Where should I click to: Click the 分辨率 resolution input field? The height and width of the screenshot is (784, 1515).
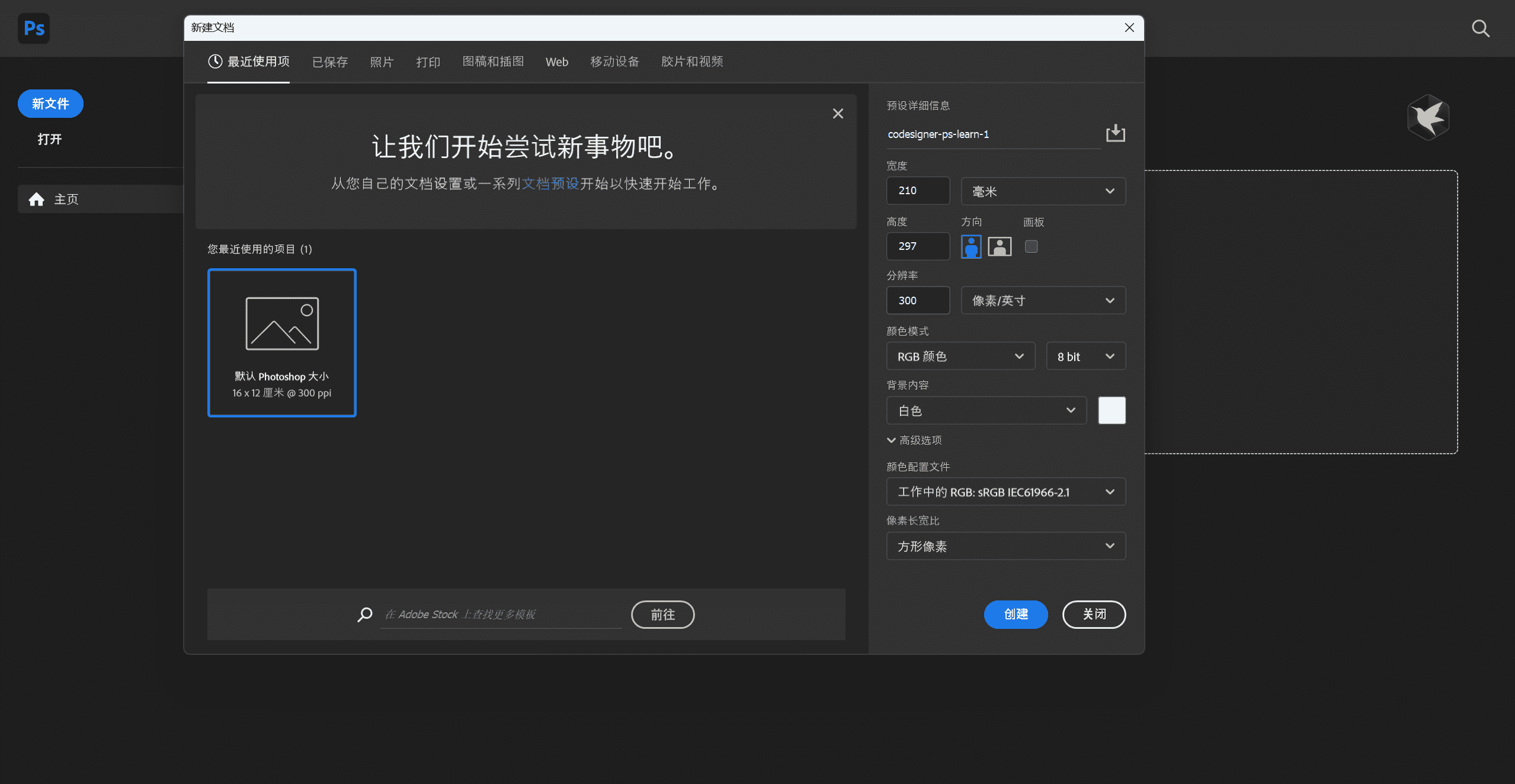click(917, 300)
